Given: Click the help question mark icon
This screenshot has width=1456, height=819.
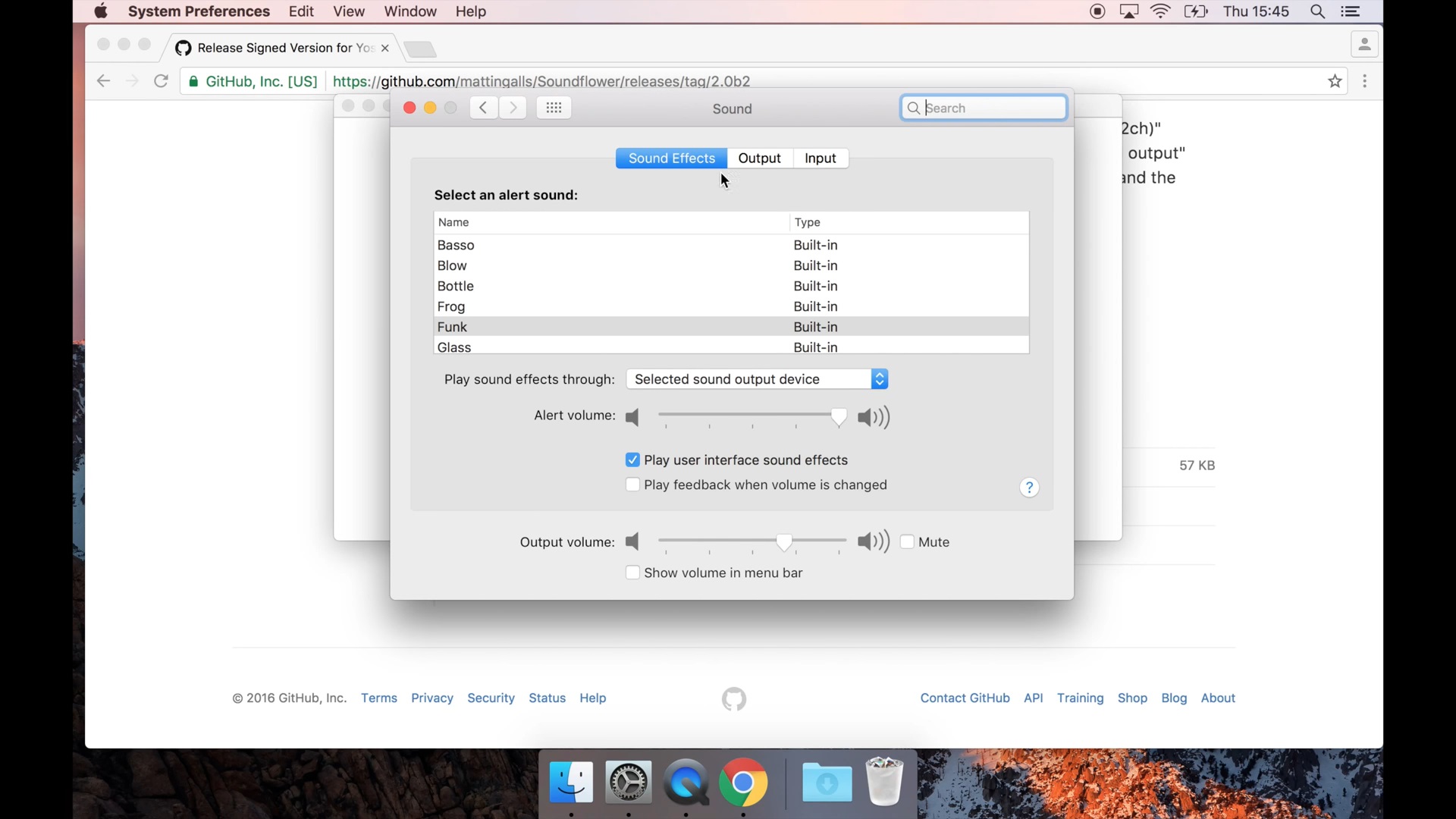Looking at the screenshot, I should point(1029,487).
